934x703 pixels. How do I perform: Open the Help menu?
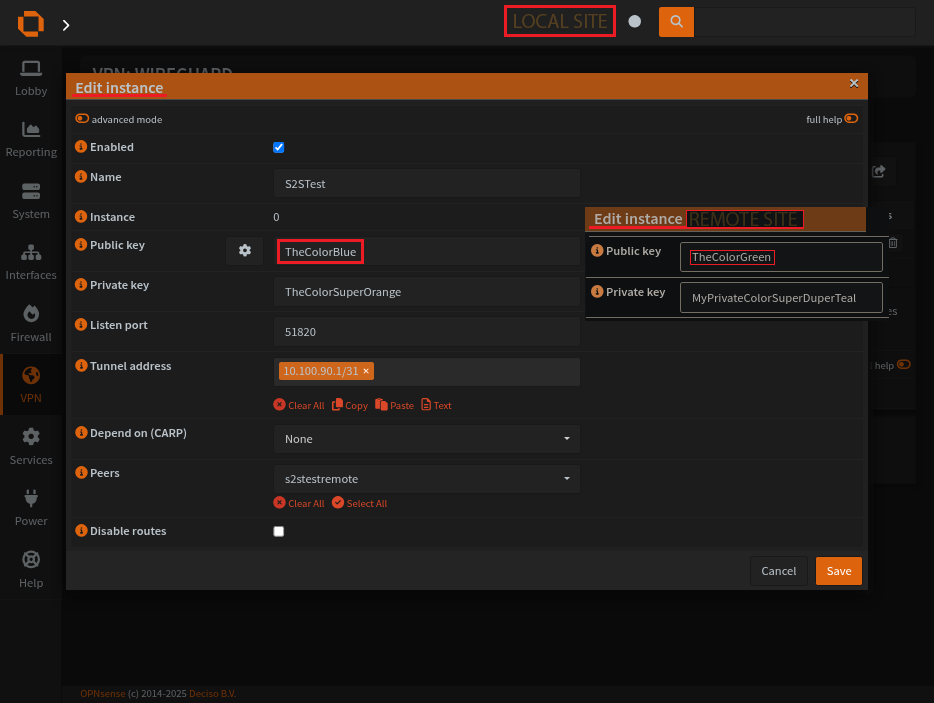(31, 570)
